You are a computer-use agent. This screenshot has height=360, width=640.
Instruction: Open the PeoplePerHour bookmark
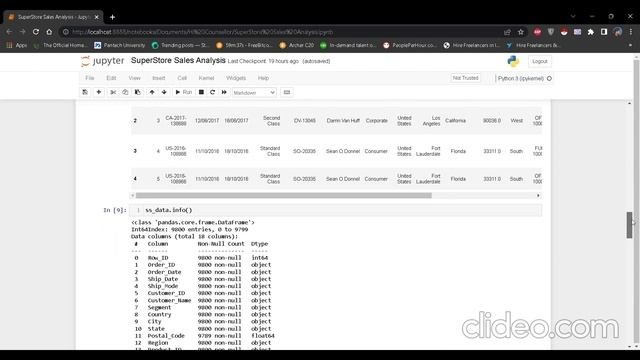[409, 45]
